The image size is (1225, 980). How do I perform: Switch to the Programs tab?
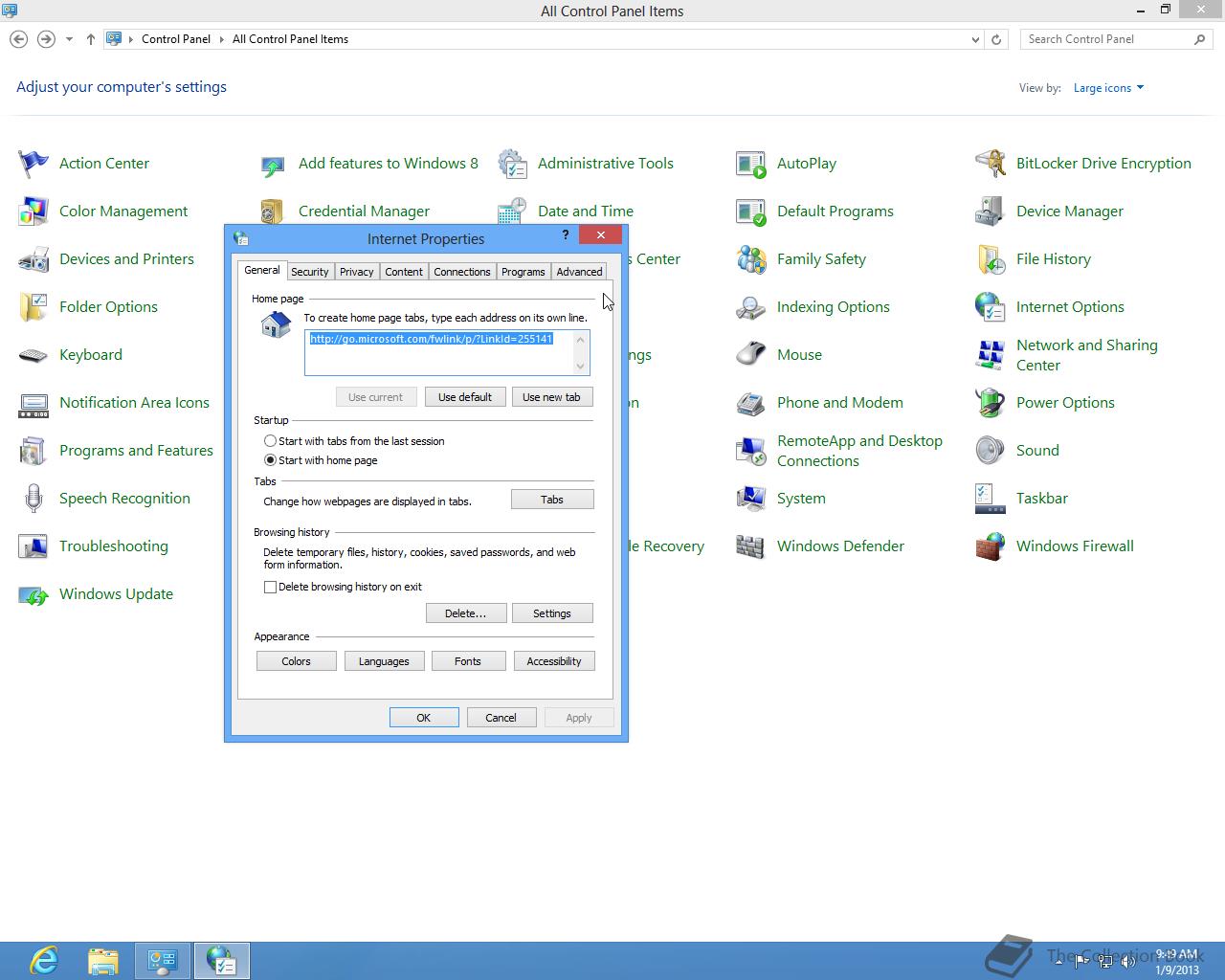tap(523, 272)
